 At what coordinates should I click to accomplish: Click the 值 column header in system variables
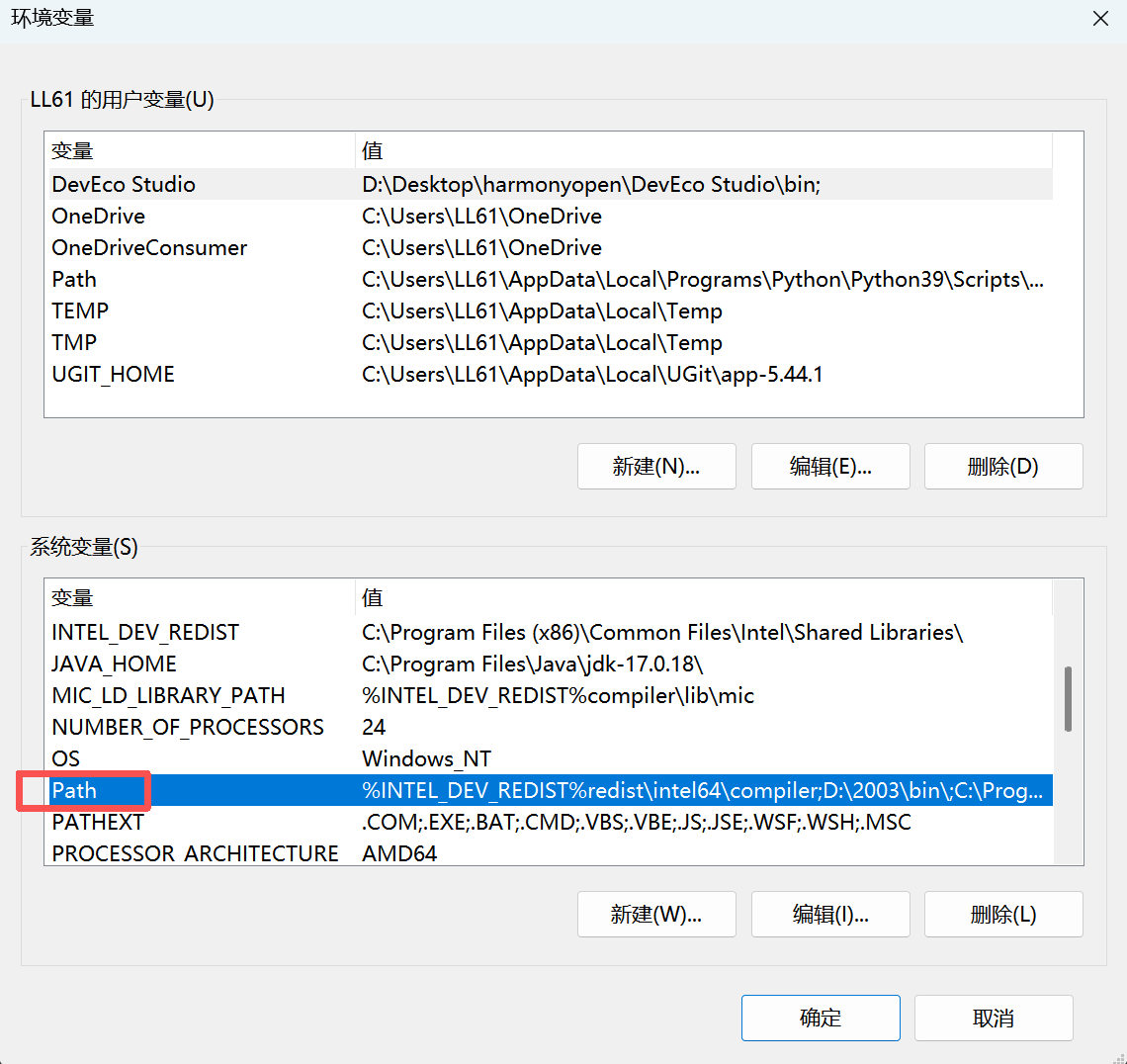point(704,598)
